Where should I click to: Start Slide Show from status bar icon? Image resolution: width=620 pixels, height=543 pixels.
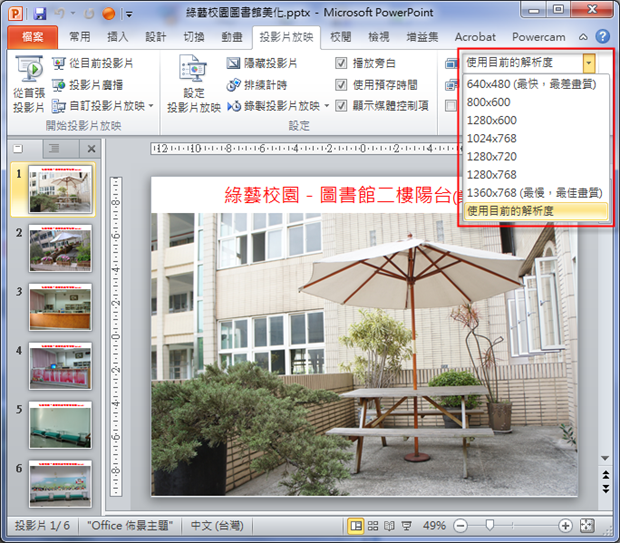pyautogui.click(x=406, y=526)
